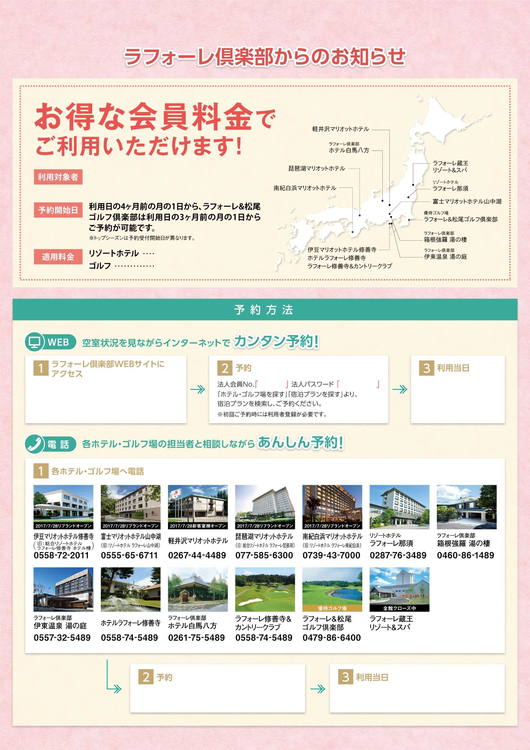530x750 pixels.
Task: Click phone number 0261-75-5489
Action: click(196, 638)
